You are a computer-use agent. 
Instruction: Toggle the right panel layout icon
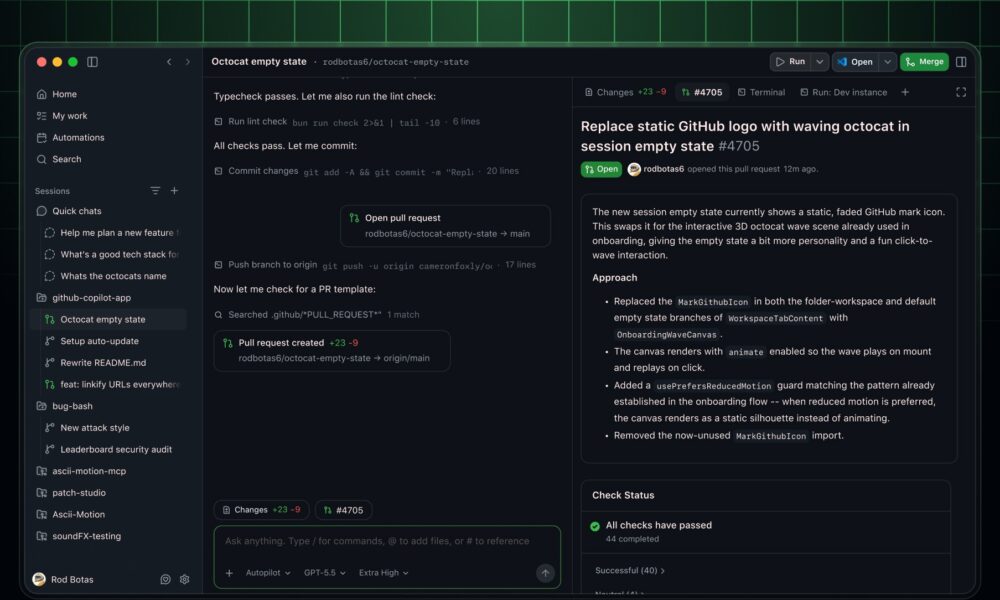[x=961, y=62]
